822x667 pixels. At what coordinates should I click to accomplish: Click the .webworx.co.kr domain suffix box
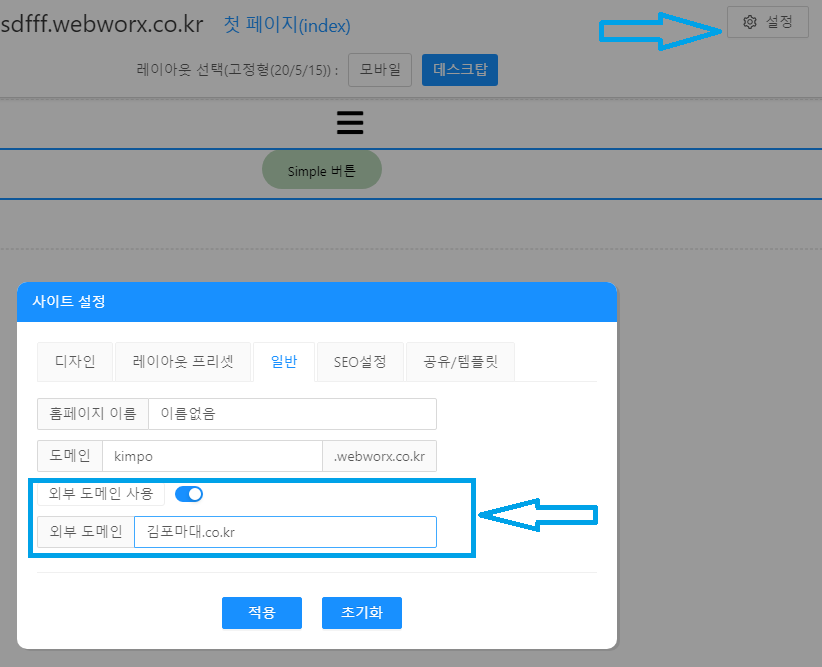(379, 456)
